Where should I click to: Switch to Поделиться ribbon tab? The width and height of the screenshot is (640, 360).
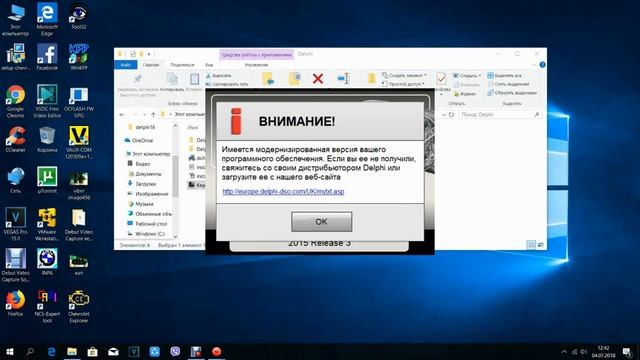(182, 65)
